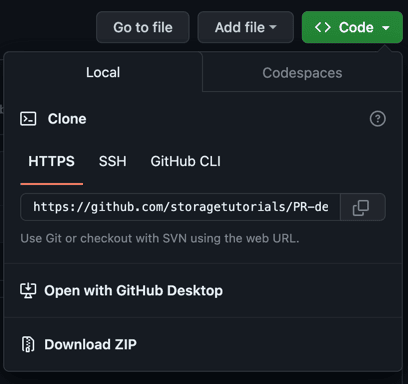Choose the SSH clone option
The image size is (408, 384).
[113, 161]
